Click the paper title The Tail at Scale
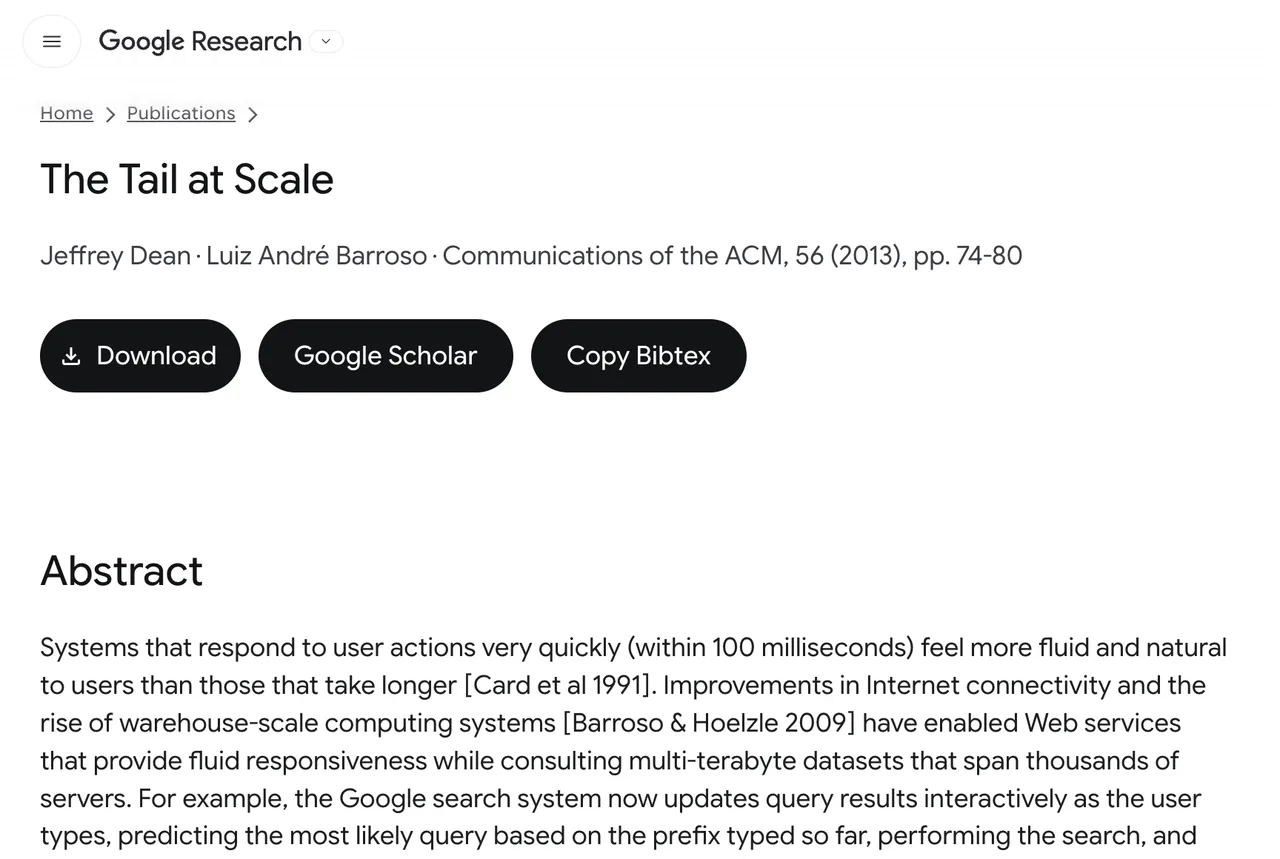Screen dimensions: 1280x859 click(x=187, y=179)
